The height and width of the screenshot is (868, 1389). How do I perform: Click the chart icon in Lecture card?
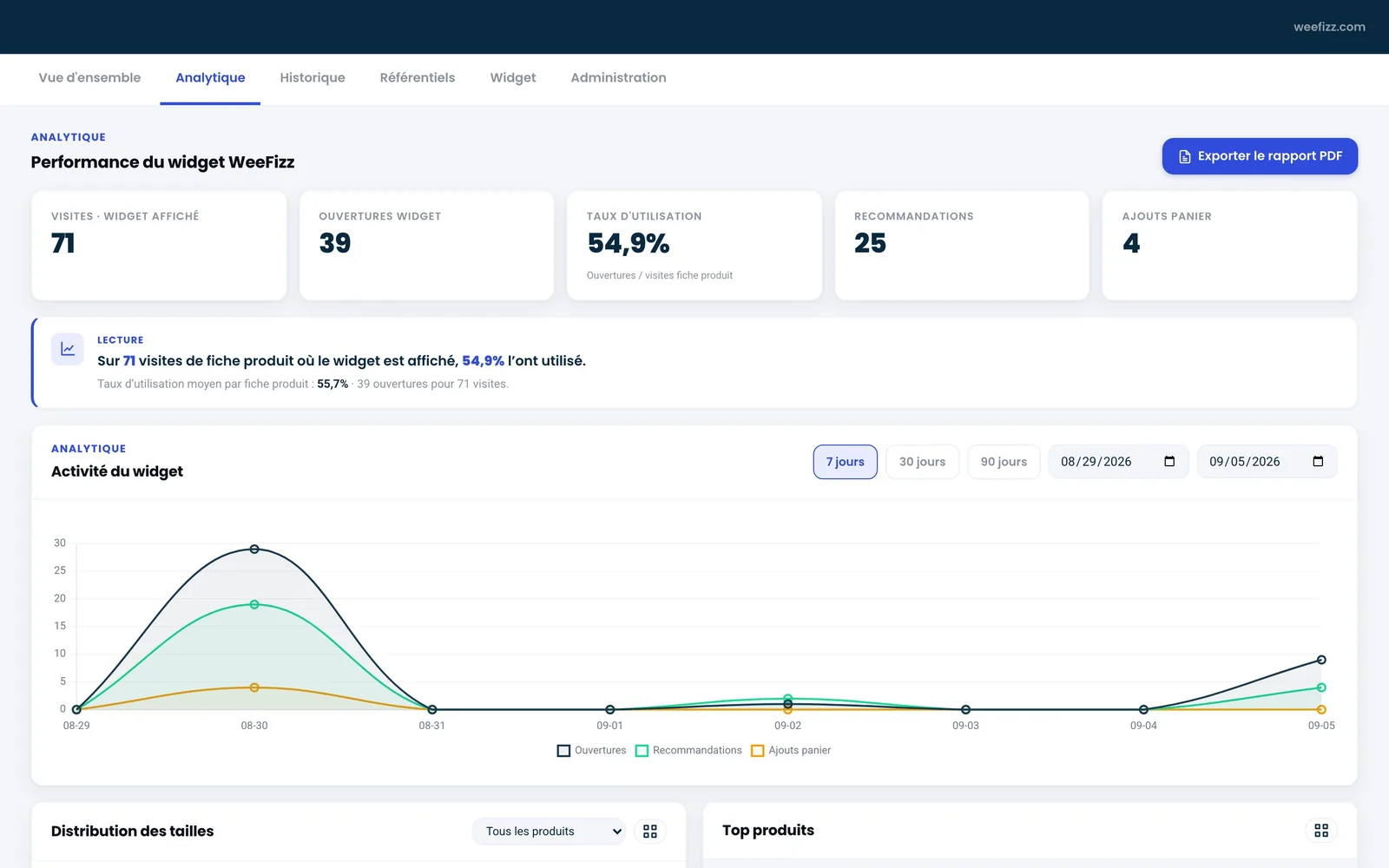[68, 349]
